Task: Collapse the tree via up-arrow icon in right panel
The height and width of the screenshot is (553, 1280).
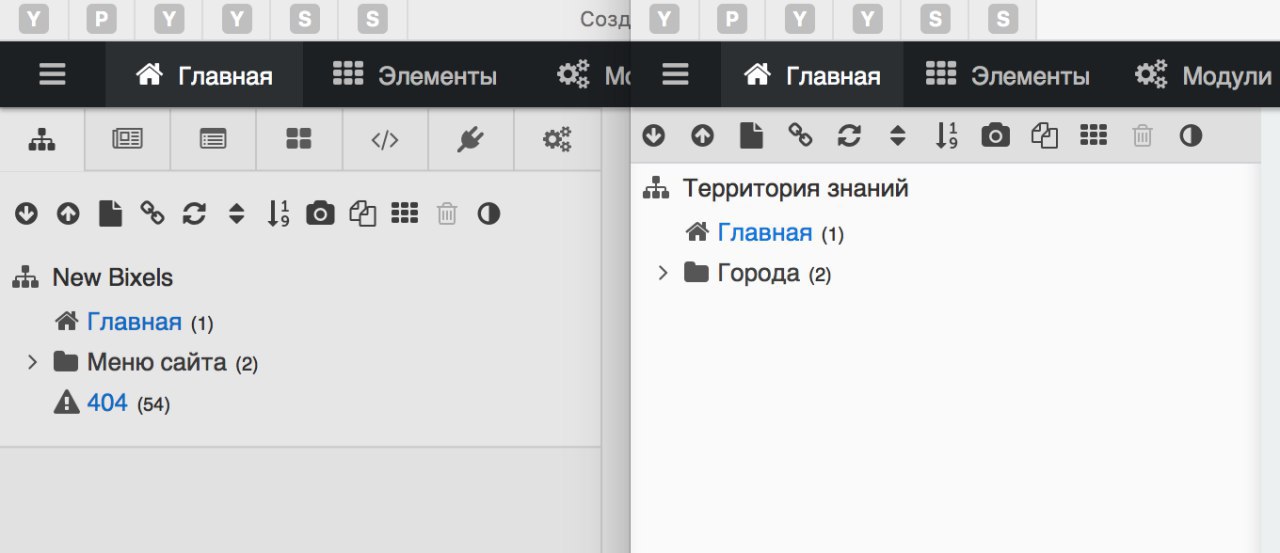Action: pos(702,136)
